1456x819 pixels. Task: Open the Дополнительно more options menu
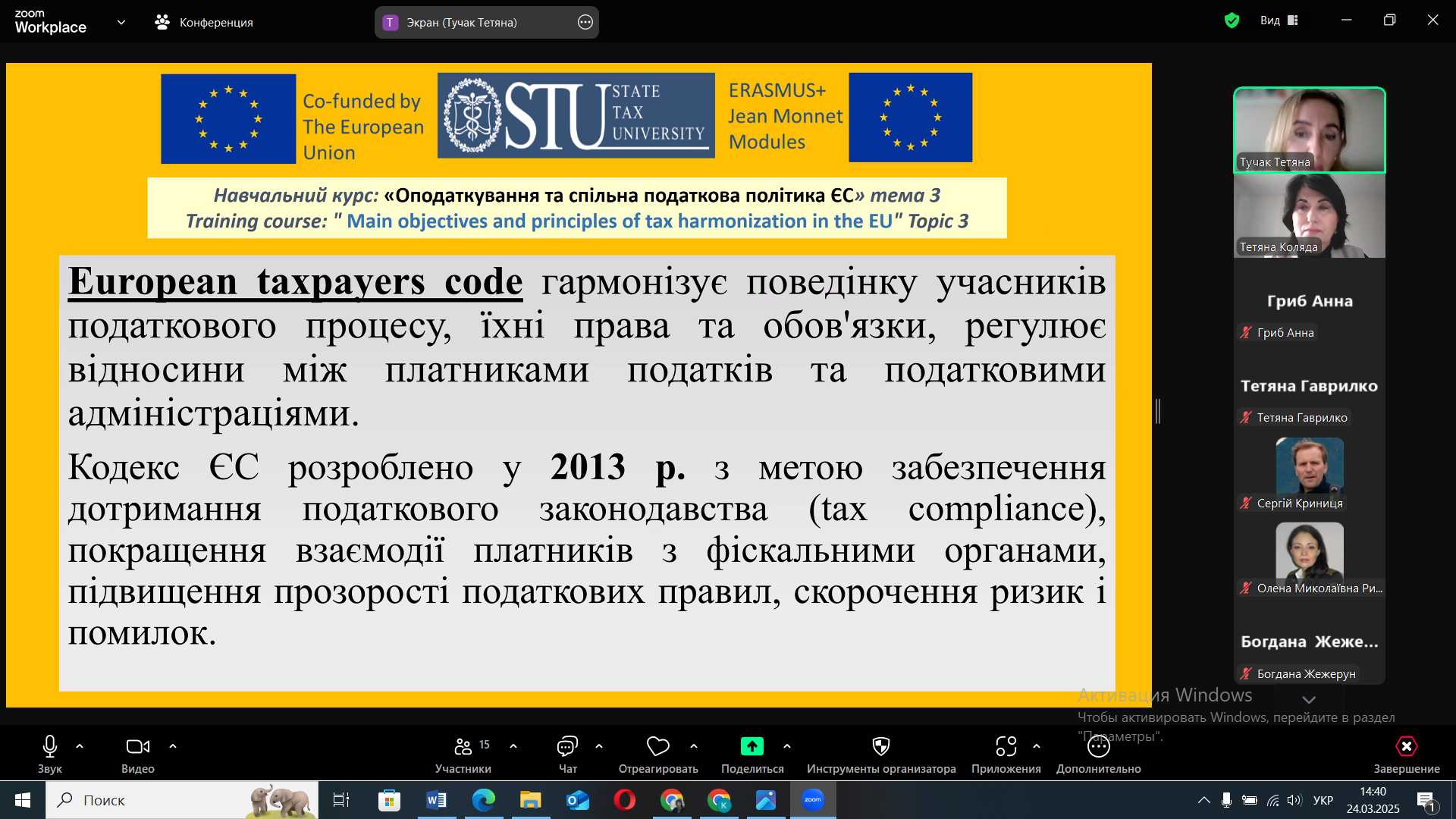[1099, 754]
